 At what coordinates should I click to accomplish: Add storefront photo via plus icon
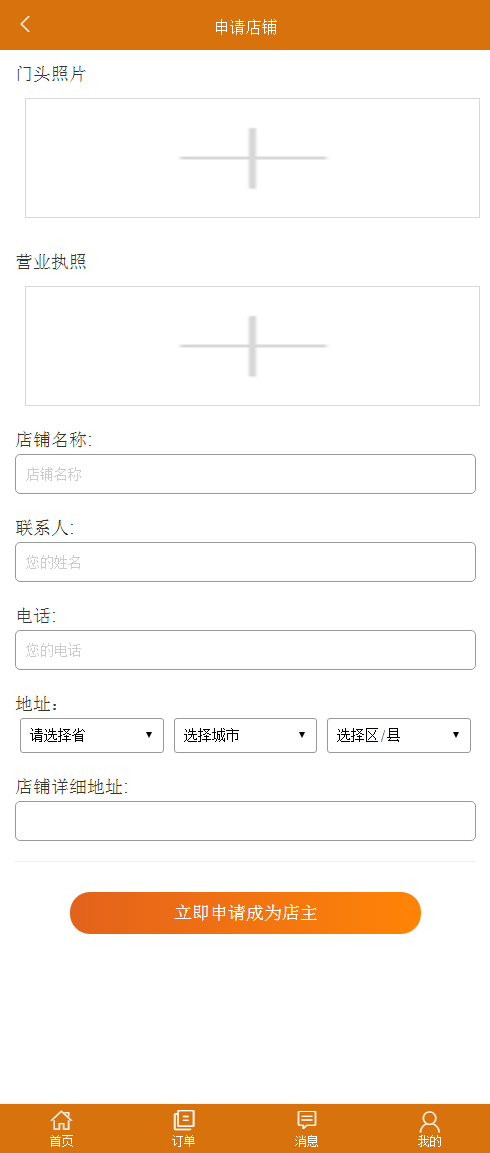(252, 158)
